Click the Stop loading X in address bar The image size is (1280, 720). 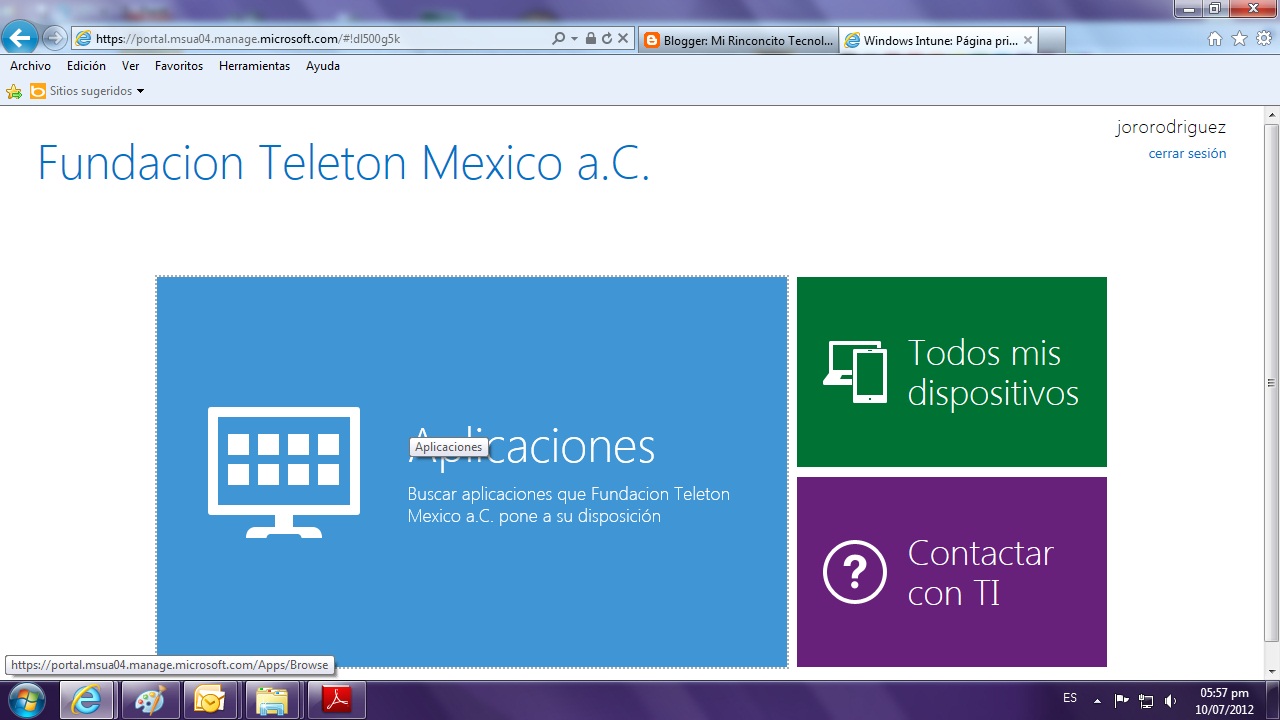pyautogui.click(x=622, y=39)
